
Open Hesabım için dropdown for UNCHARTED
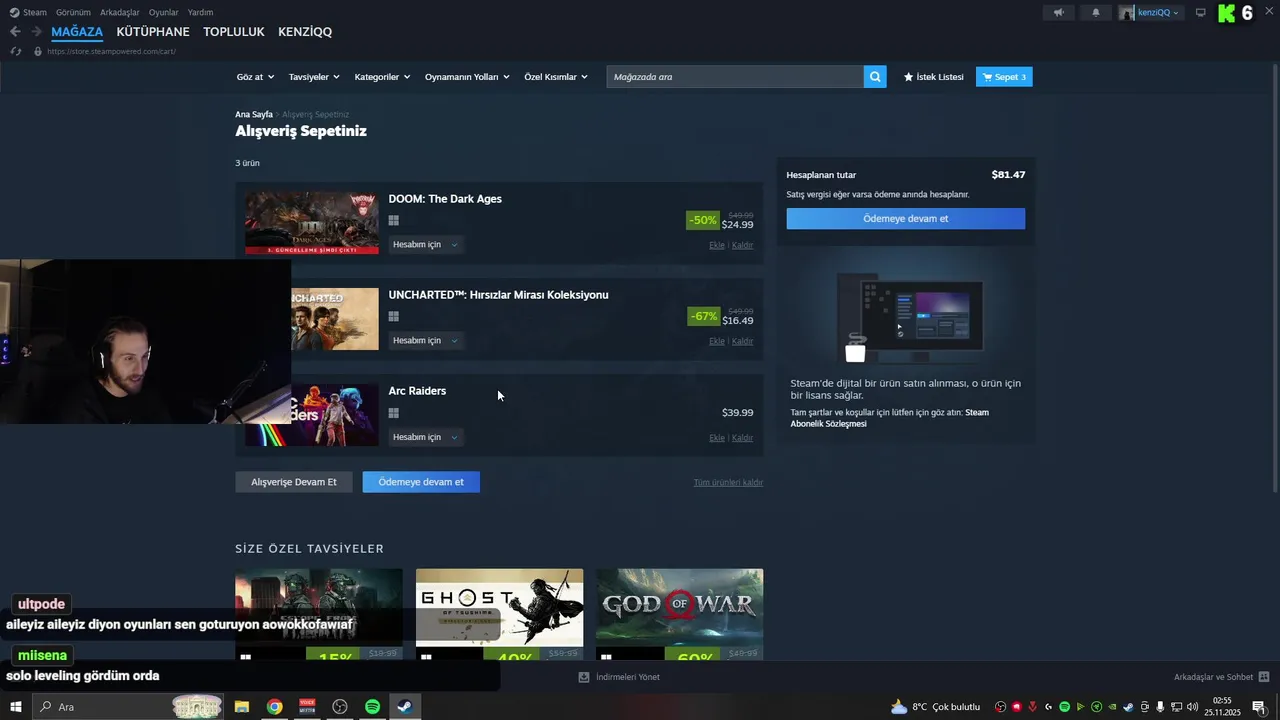tap(426, 341)
